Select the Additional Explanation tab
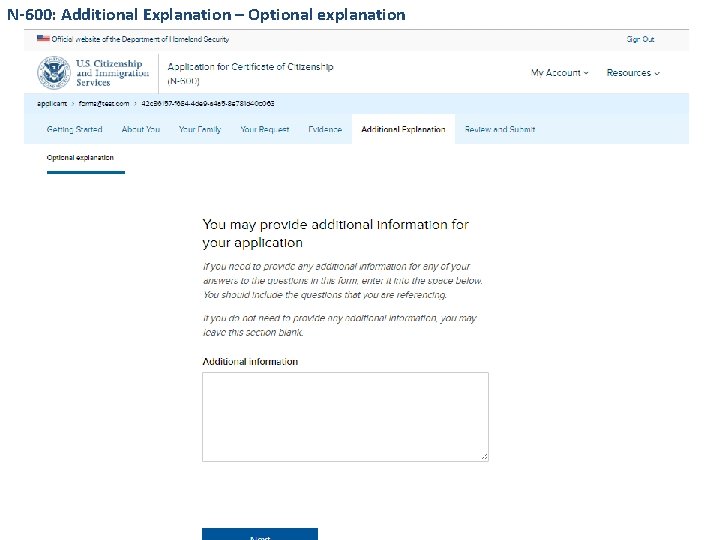 [x=403, y=129]
